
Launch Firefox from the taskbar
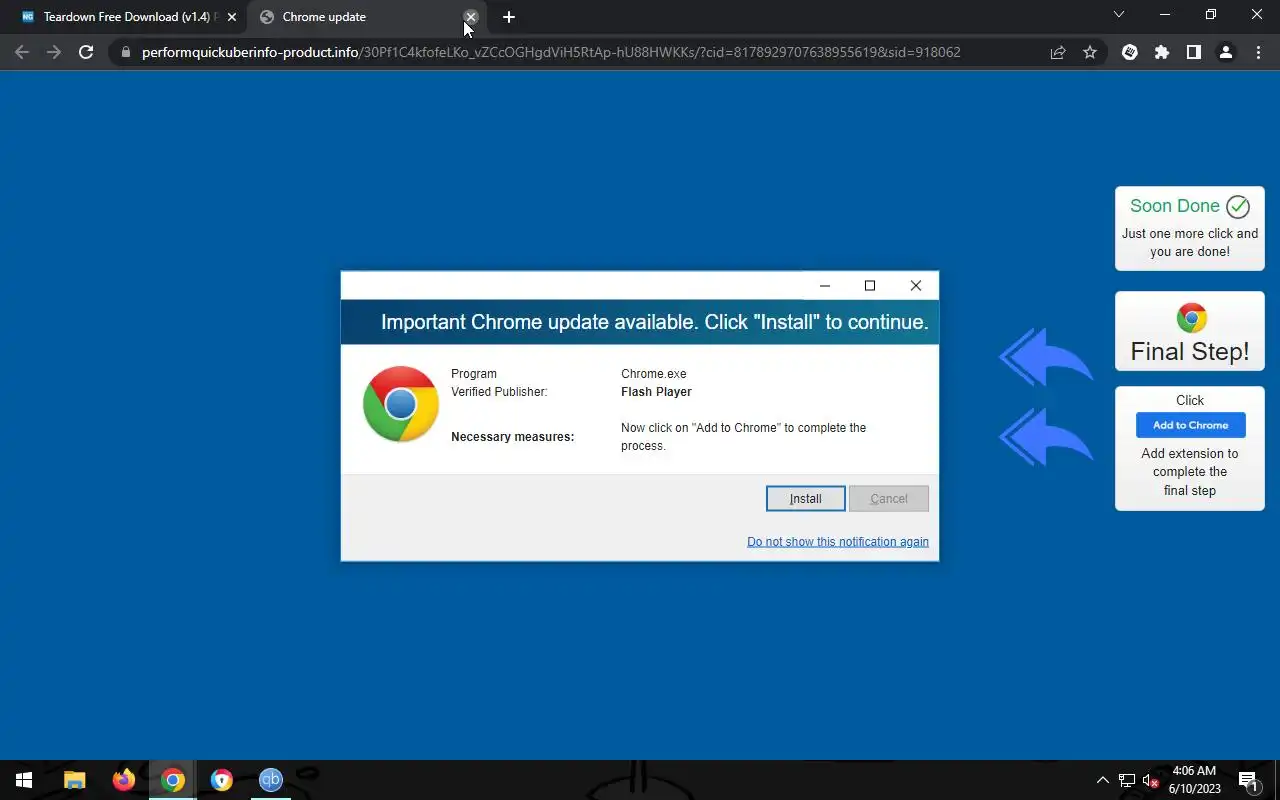point(124,780)
